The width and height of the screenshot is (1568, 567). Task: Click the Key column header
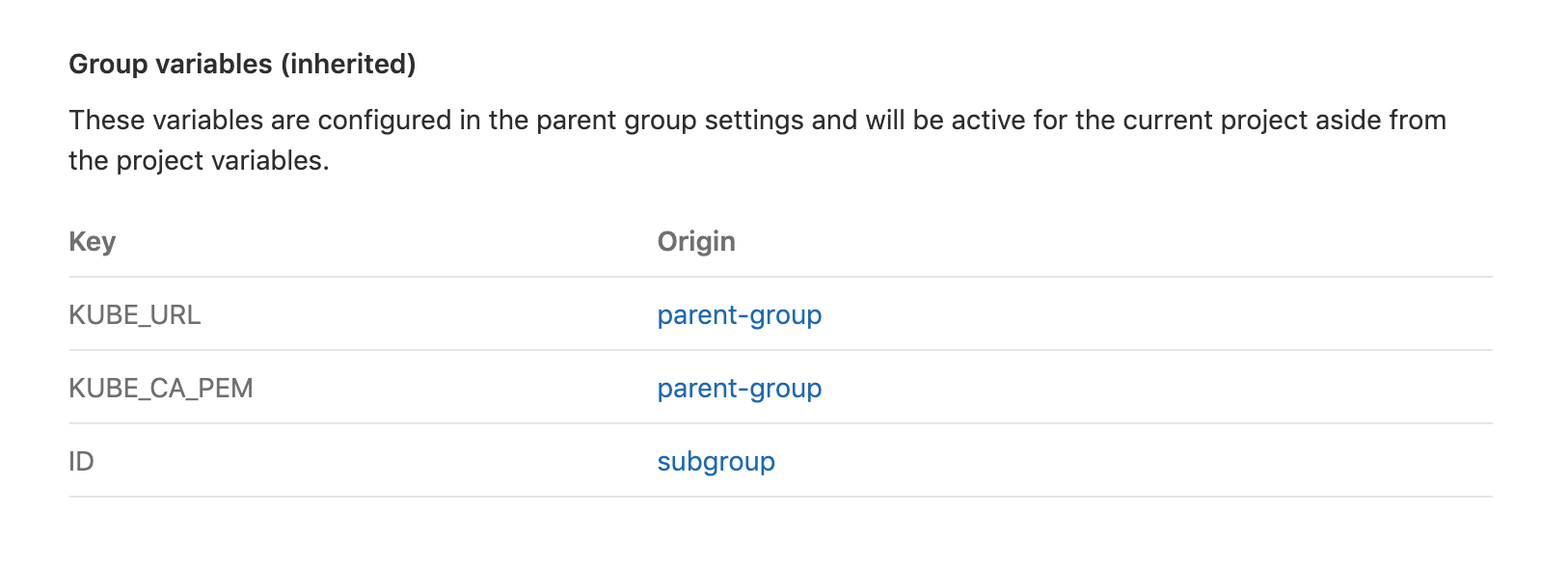93,241
